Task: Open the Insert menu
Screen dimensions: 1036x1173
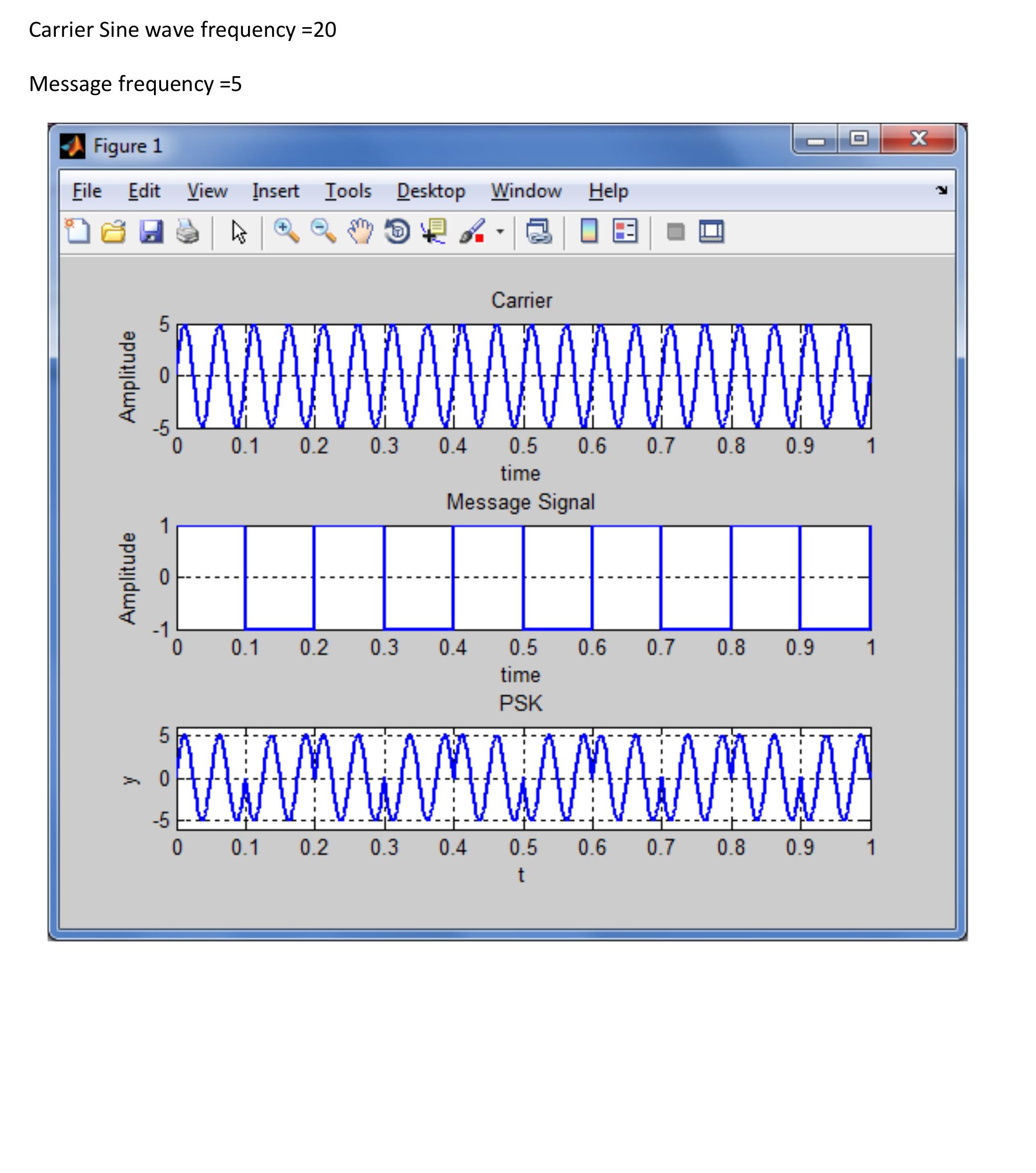Action: click(276, 191)
